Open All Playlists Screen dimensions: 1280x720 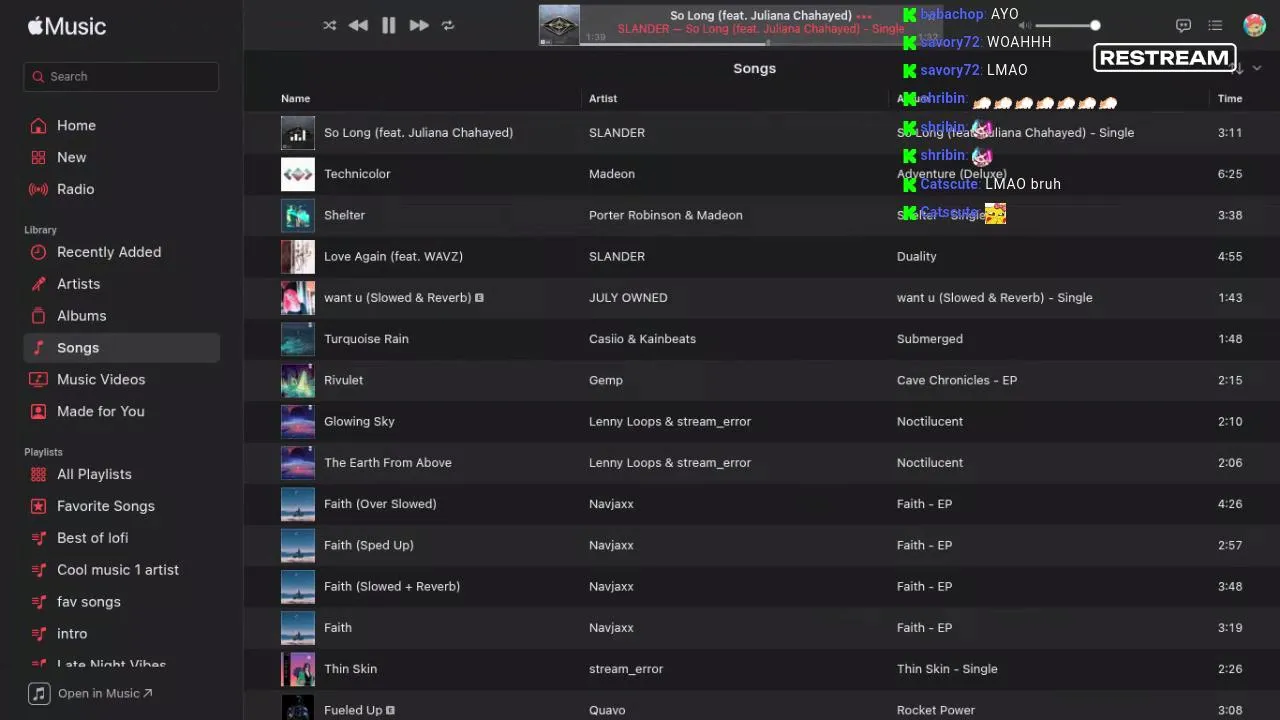coord(121,474)
